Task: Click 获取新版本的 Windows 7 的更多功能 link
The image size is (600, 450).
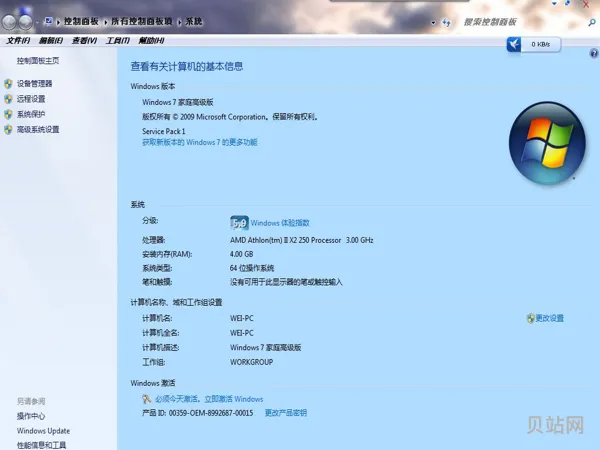Action: coord(200,142)
